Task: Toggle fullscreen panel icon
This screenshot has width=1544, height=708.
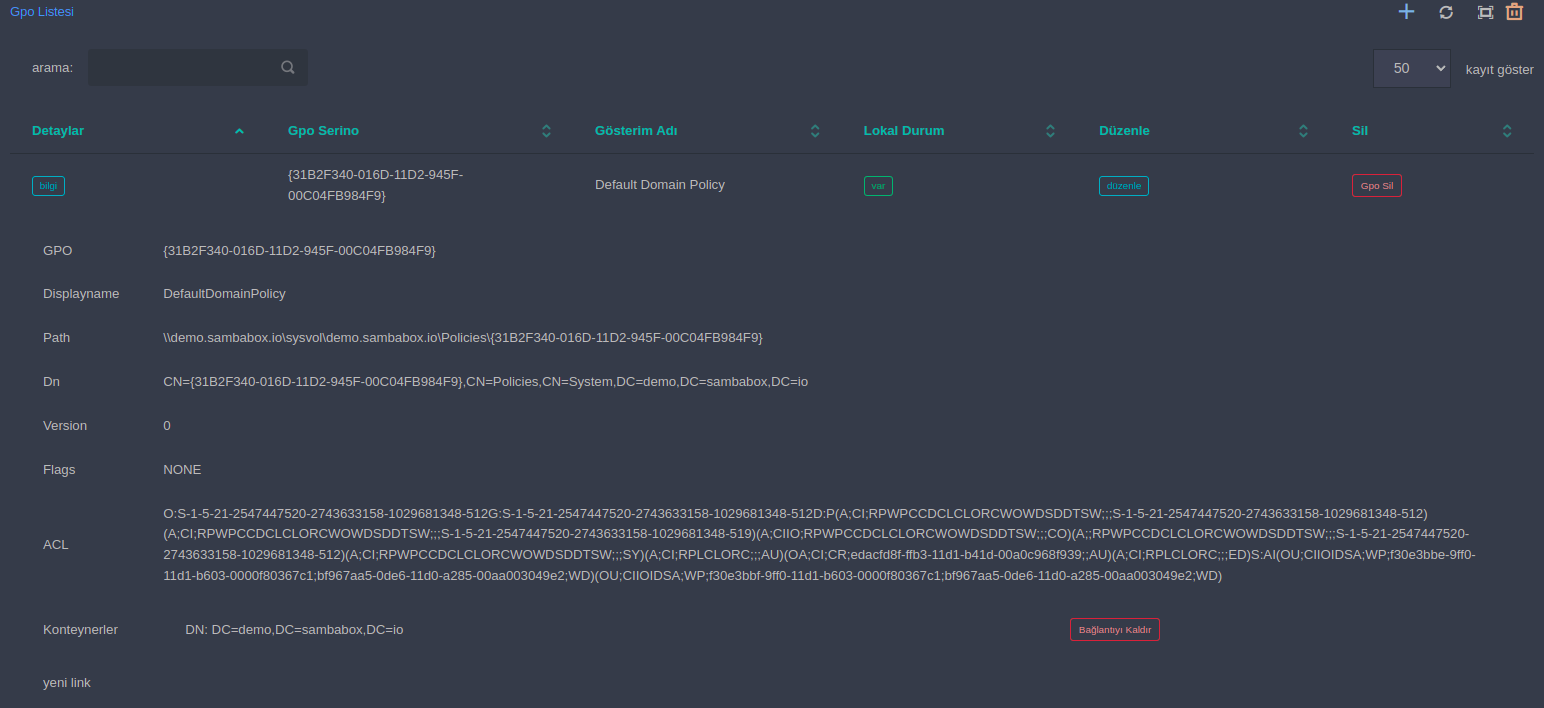Action: [x=1485, y=12]
